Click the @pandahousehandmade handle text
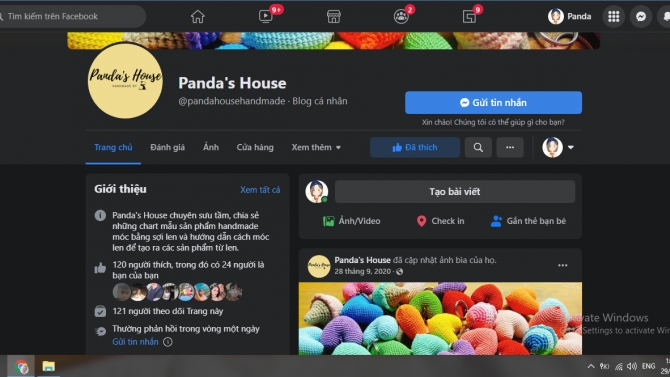 coord(232,101)
